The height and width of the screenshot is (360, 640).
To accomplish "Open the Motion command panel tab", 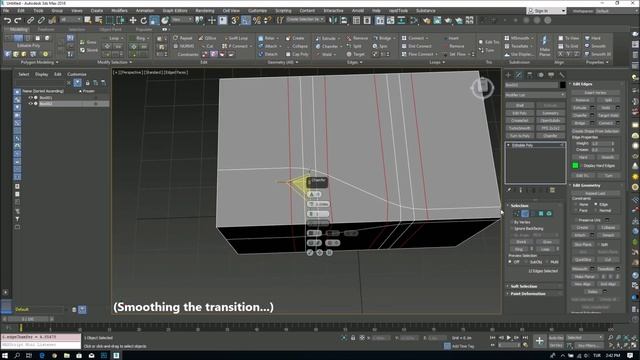I will pyautogui.click(x=540, y=75).
